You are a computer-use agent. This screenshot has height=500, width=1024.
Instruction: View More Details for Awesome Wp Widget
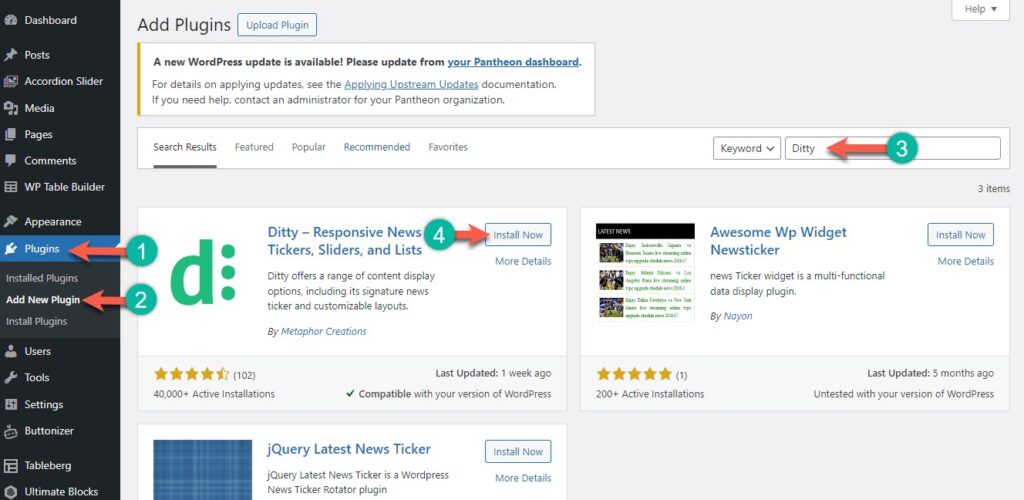[966, 261]
